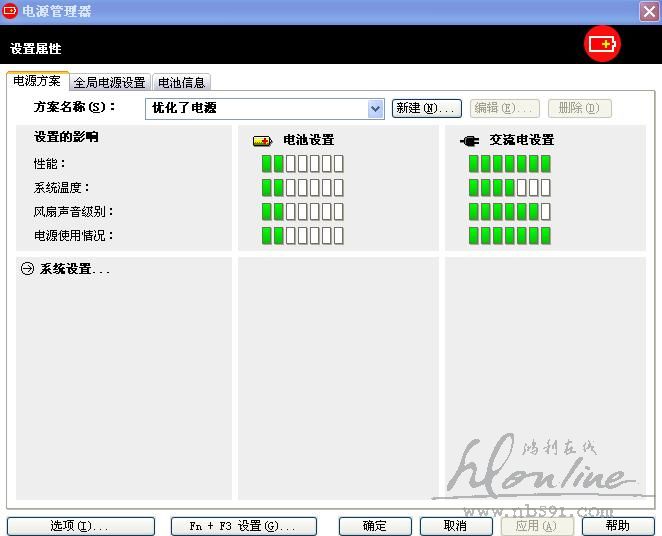Click the 应用(A) button

[537, 526]
